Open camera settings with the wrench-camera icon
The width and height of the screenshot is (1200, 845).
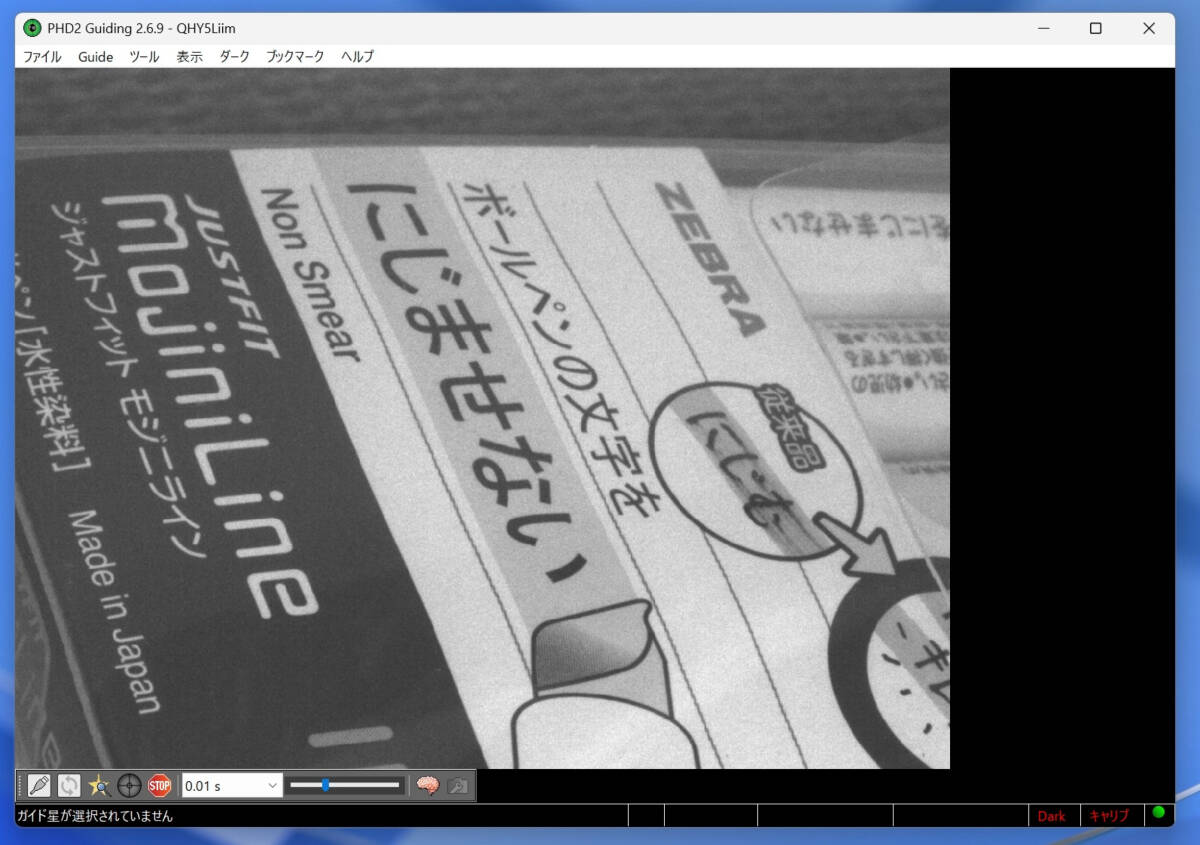tap(458, 786)
